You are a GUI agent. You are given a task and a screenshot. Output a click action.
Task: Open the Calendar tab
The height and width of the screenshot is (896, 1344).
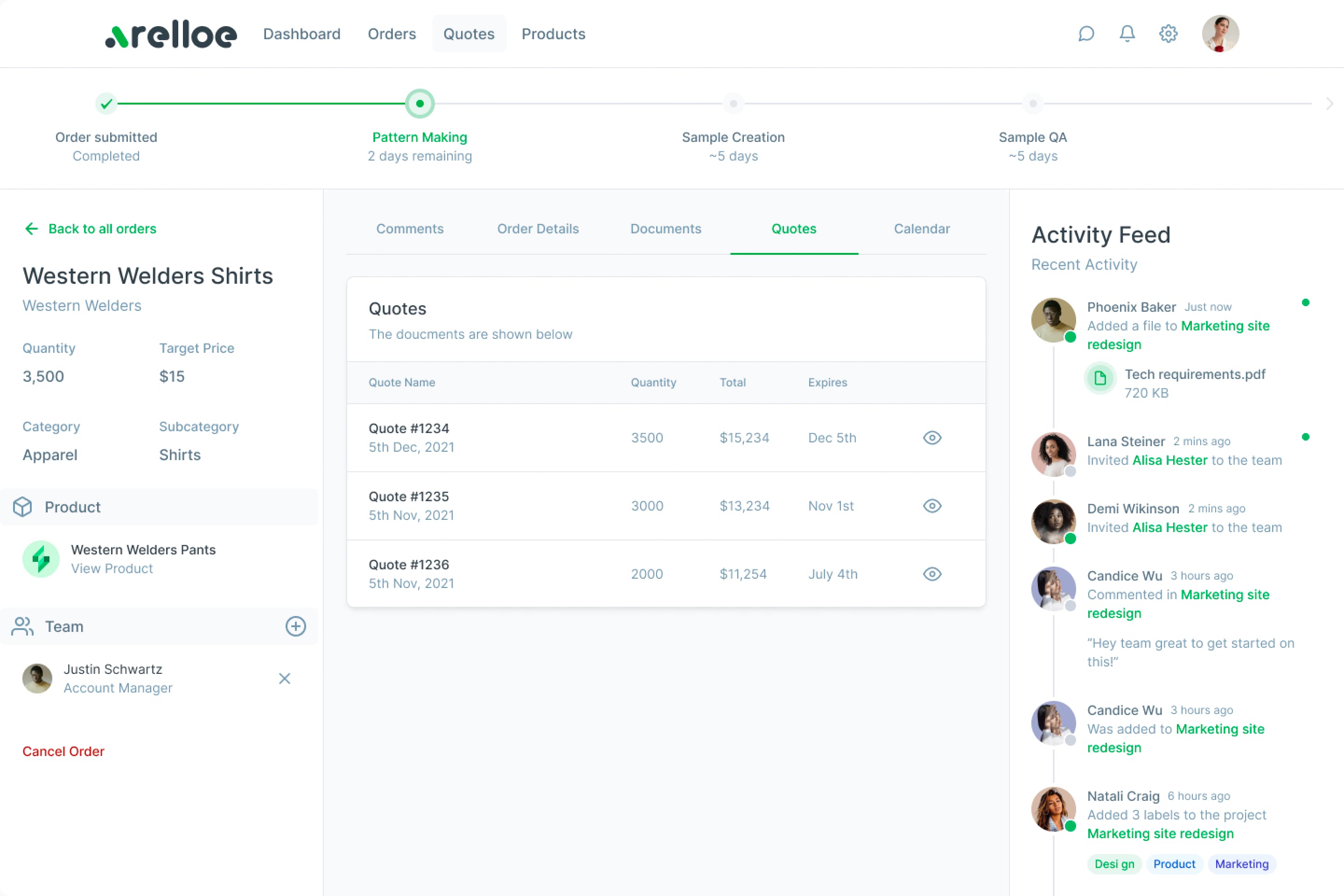pyautogui.click(x=922, y=229)
